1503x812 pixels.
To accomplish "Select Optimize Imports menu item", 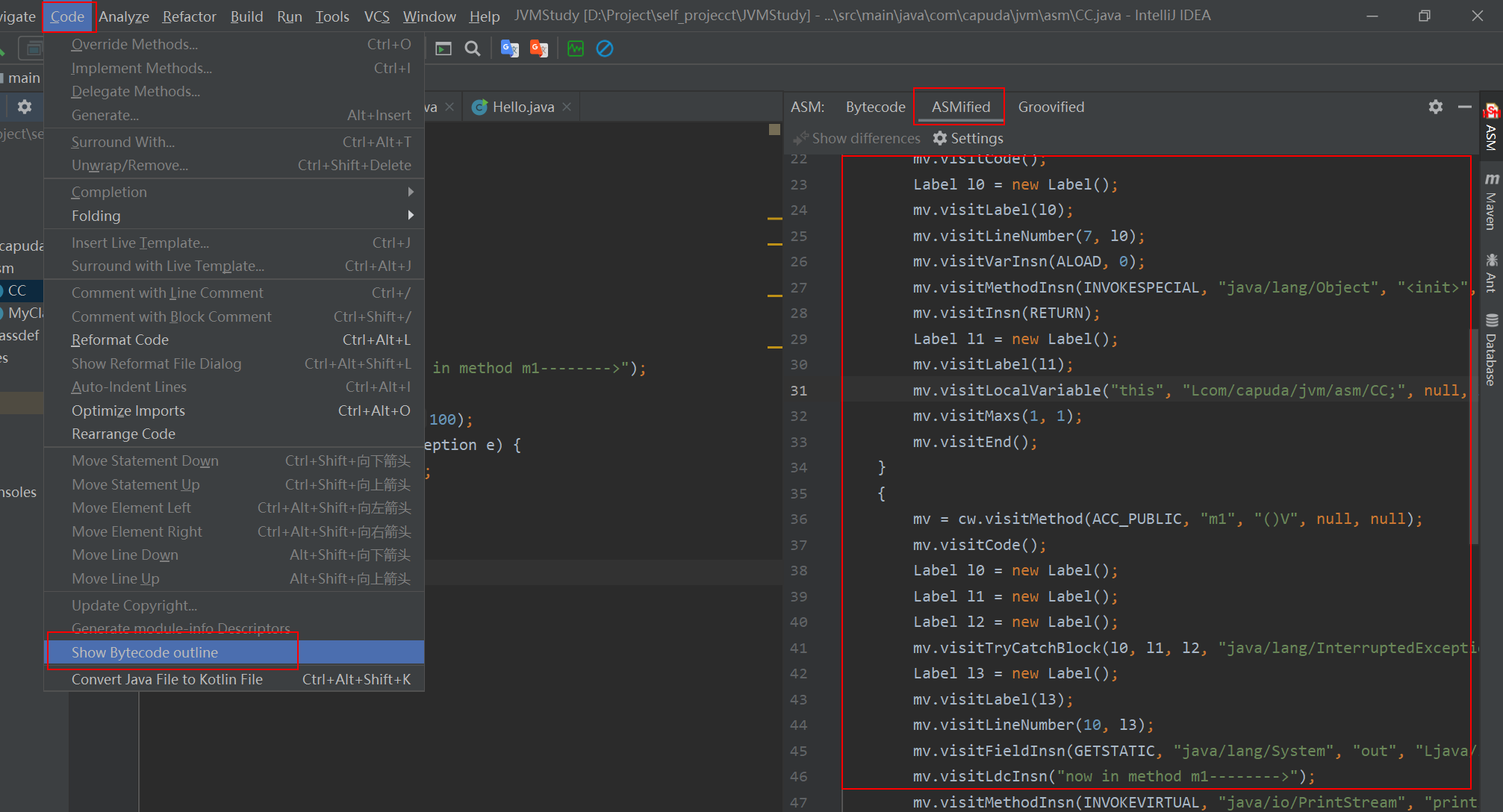I will [234, 410].
